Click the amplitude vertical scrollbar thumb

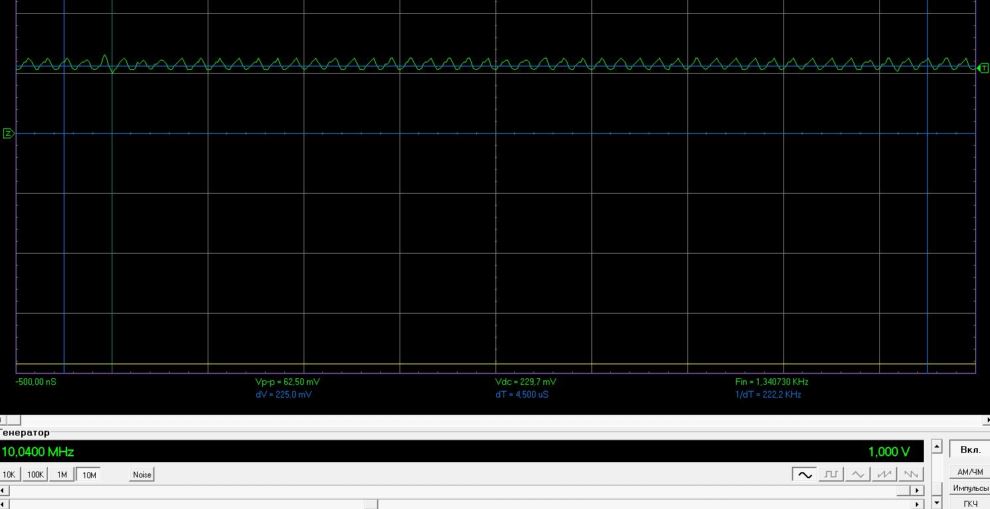click(x=937, y=489)
